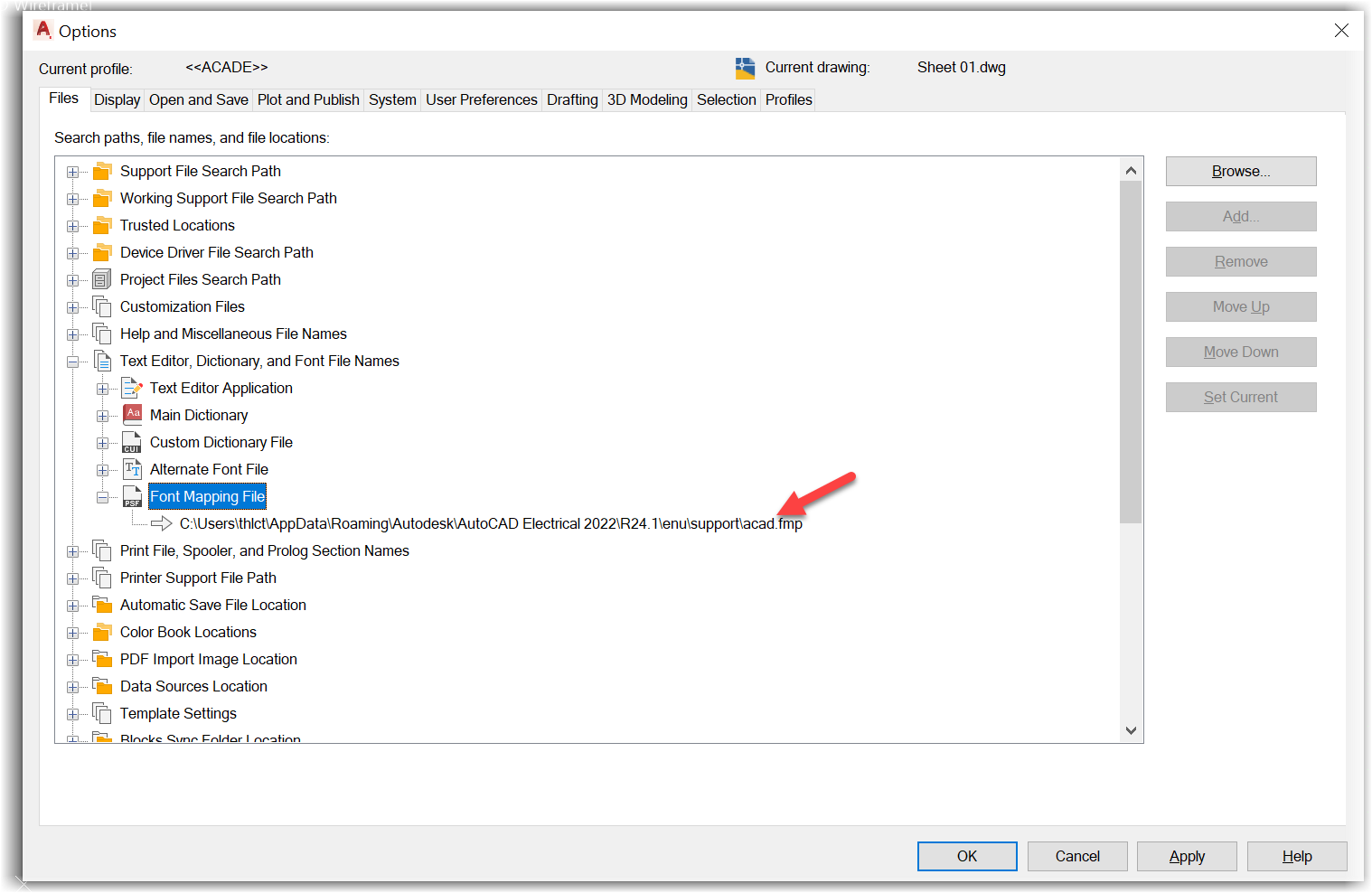Click the scrollbar up arrow in tree list
1372x893 pixels.
(1131, 170)
